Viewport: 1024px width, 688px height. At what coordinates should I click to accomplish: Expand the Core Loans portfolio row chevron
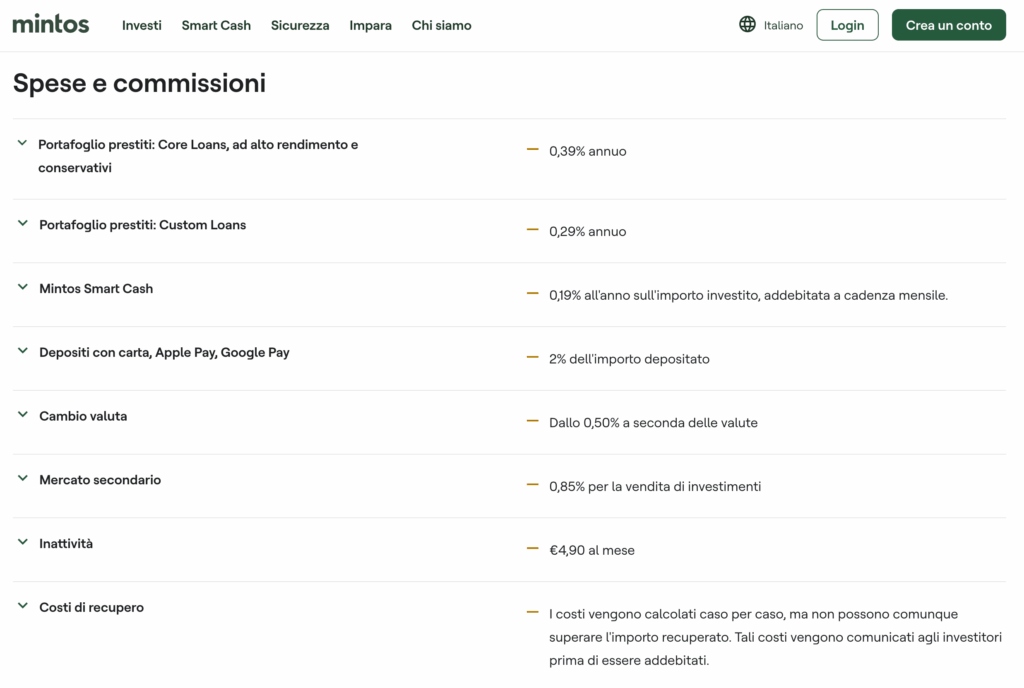[x=23, y=144]
